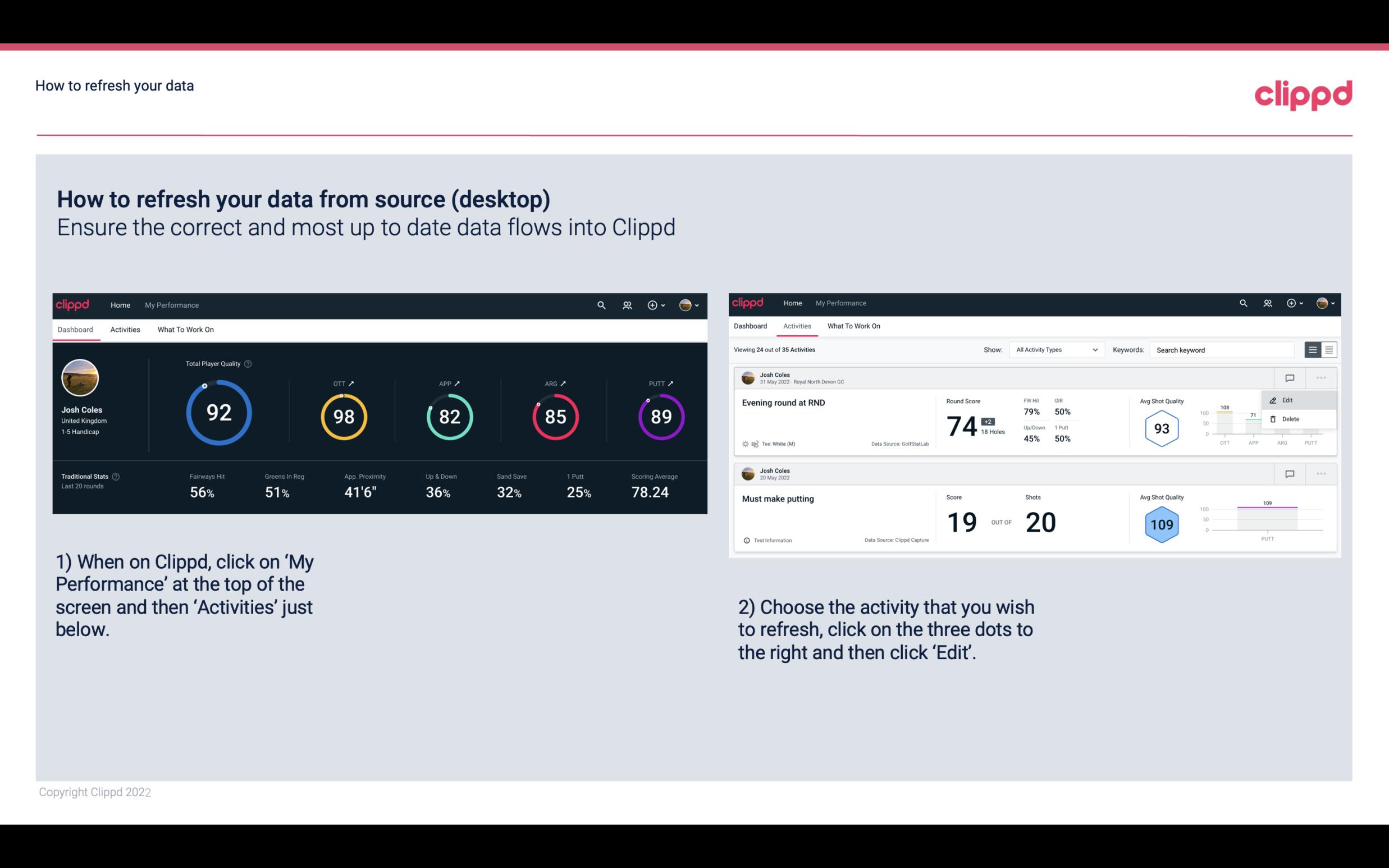Select the What To Work On tab
The height and width of the screenshot is (868, 1389).
184,328
